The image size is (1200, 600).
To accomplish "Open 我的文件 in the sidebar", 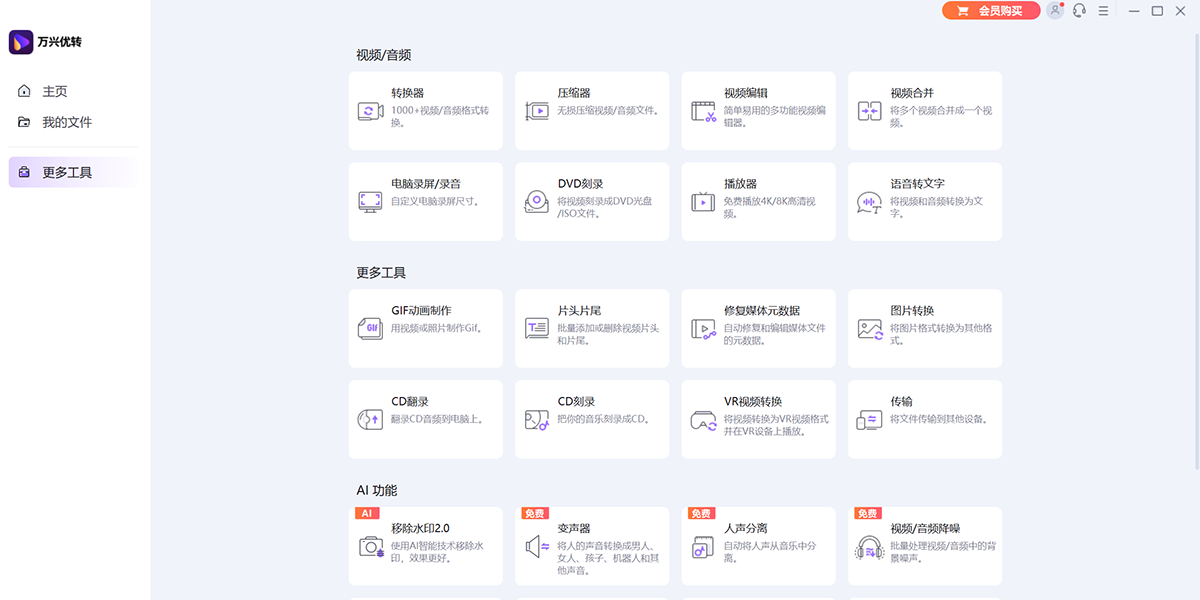I will click(66, 122).
